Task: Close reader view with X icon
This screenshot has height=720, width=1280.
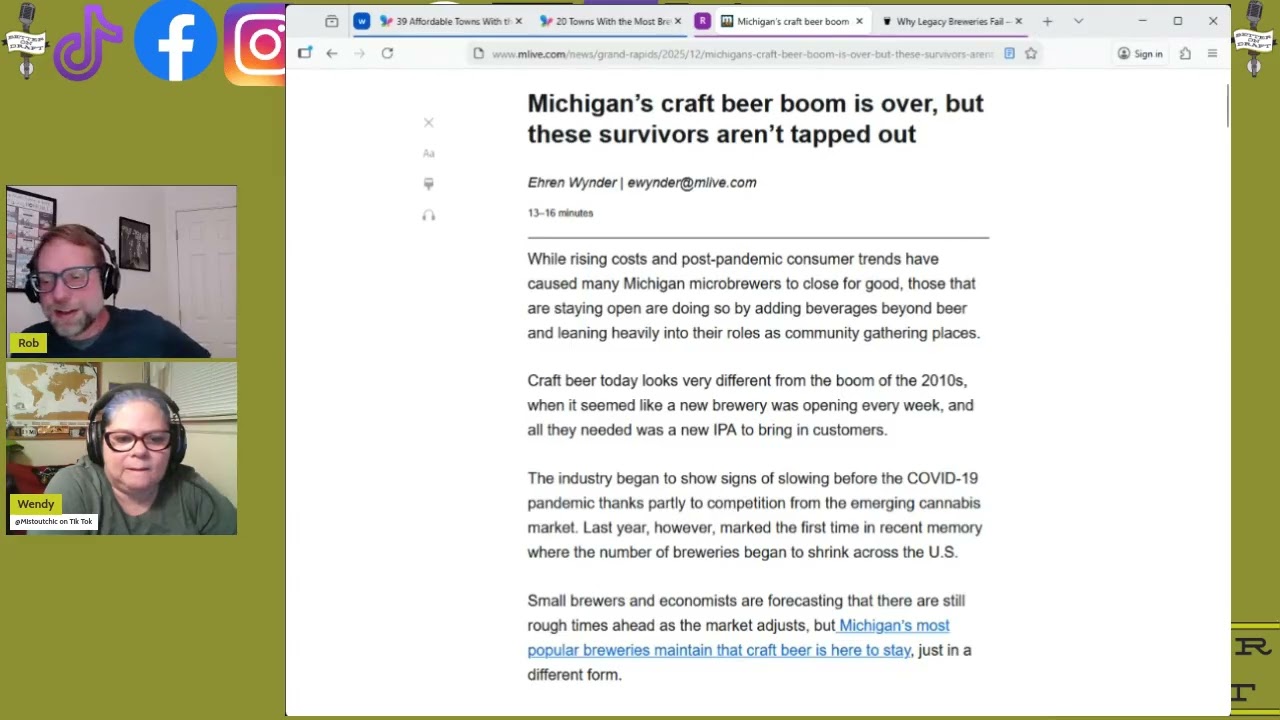Action: click(429, 123)
